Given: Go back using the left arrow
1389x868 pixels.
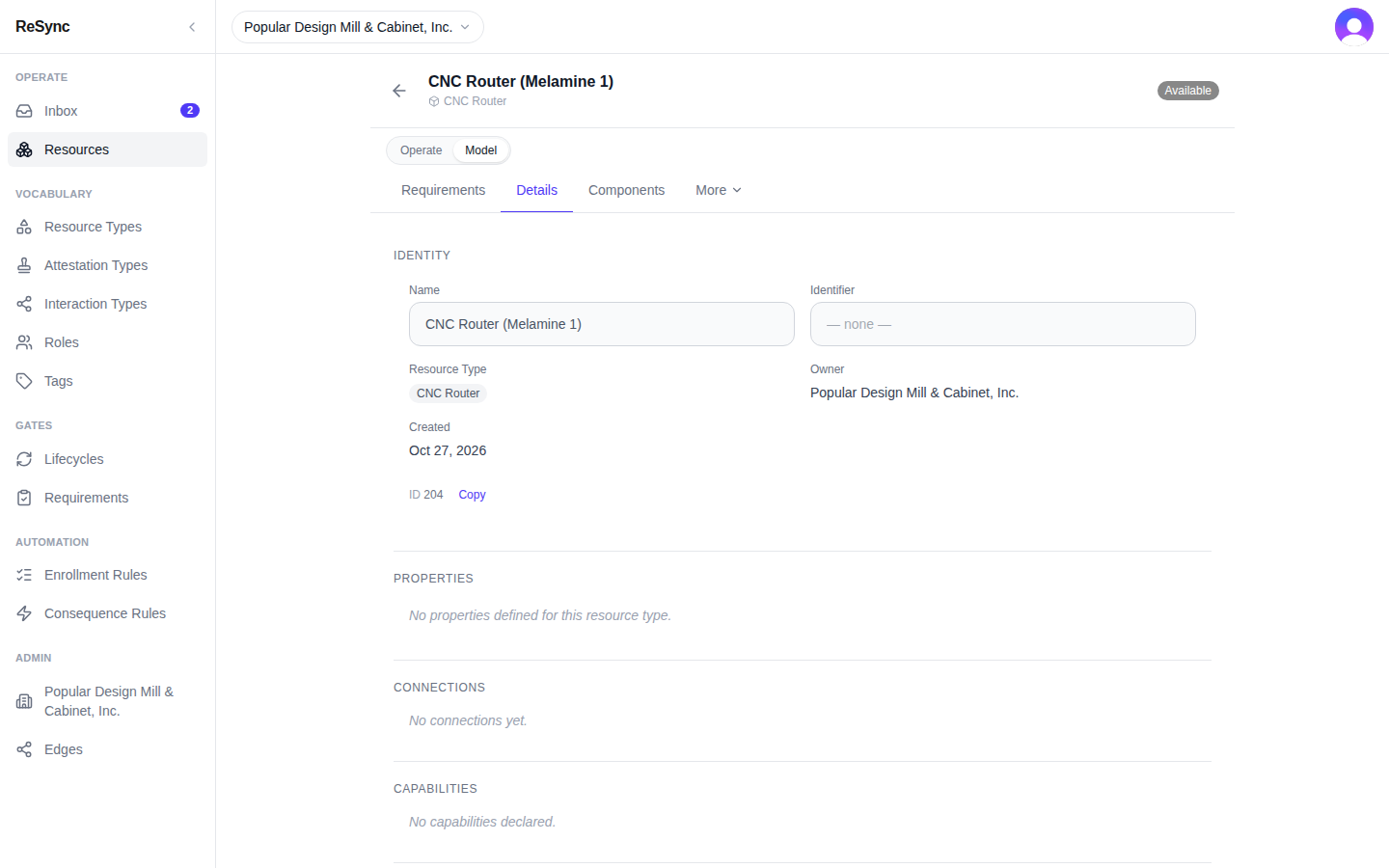Looking at the screenshot, I should (x=399, y=91).
